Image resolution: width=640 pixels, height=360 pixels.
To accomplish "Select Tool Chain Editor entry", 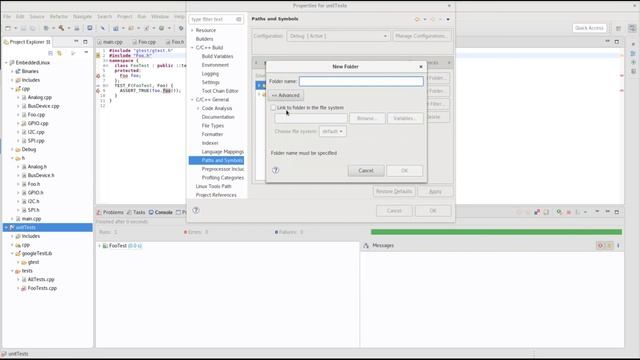I will [x=220, y=91].
